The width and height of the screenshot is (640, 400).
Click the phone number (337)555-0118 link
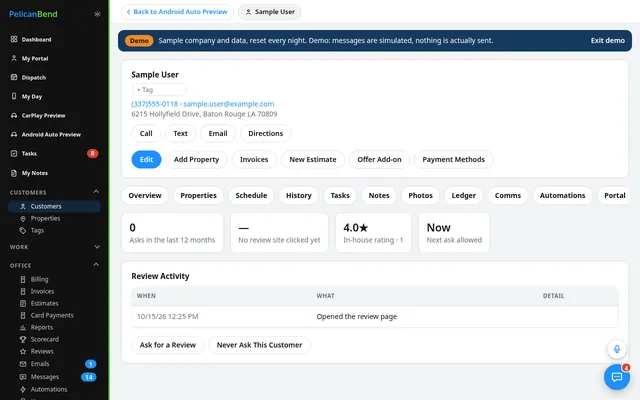154,104
